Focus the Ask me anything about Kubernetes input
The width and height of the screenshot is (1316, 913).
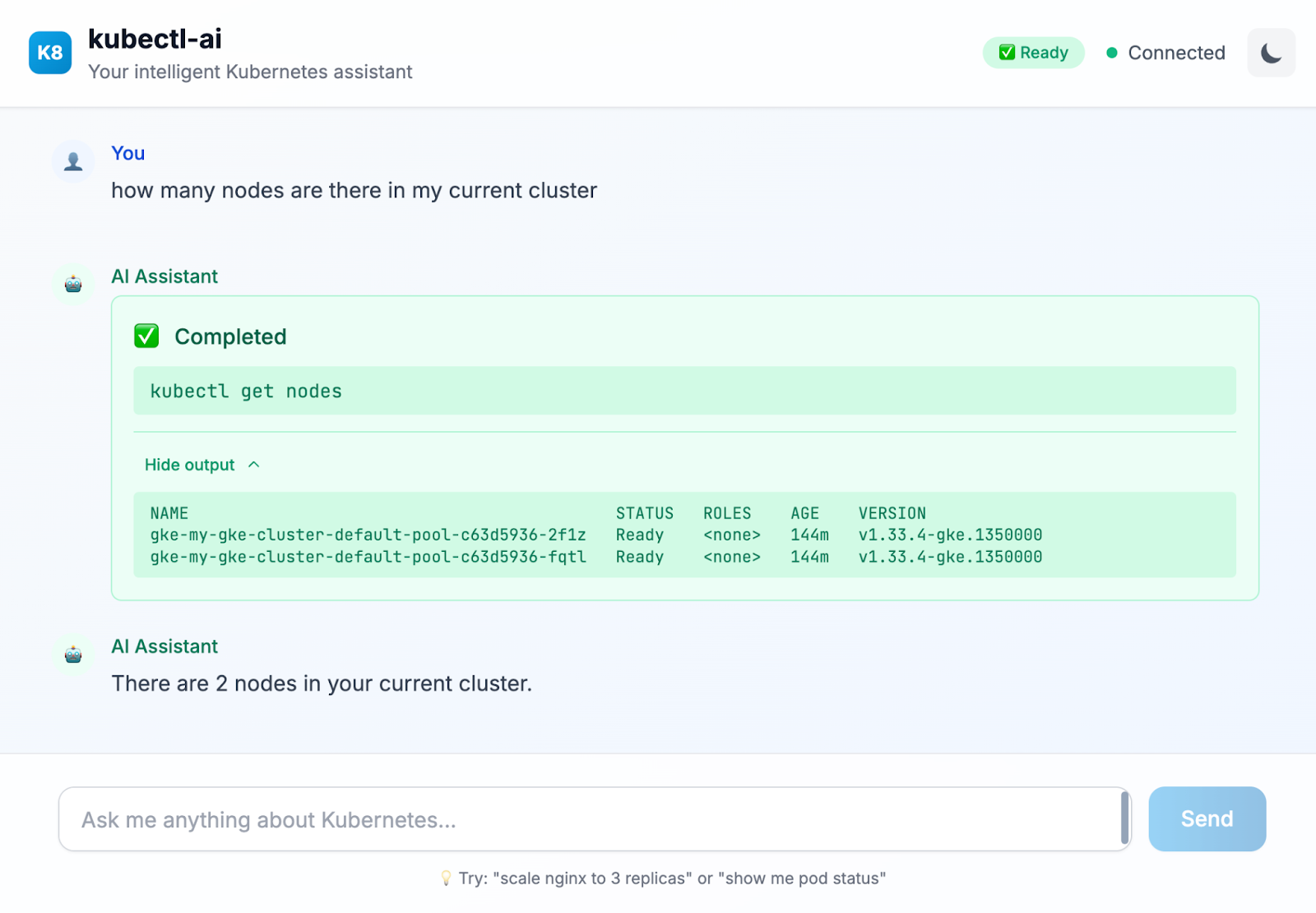588,819
